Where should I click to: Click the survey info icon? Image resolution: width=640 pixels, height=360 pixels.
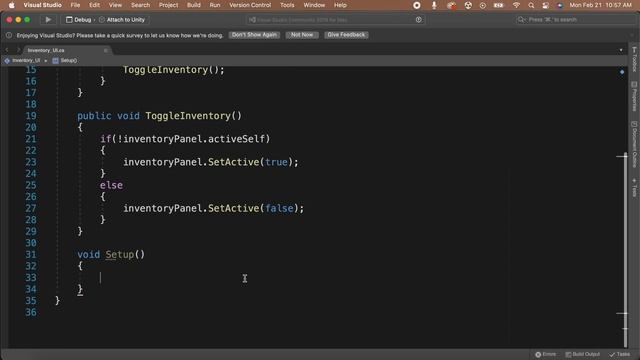9,36
